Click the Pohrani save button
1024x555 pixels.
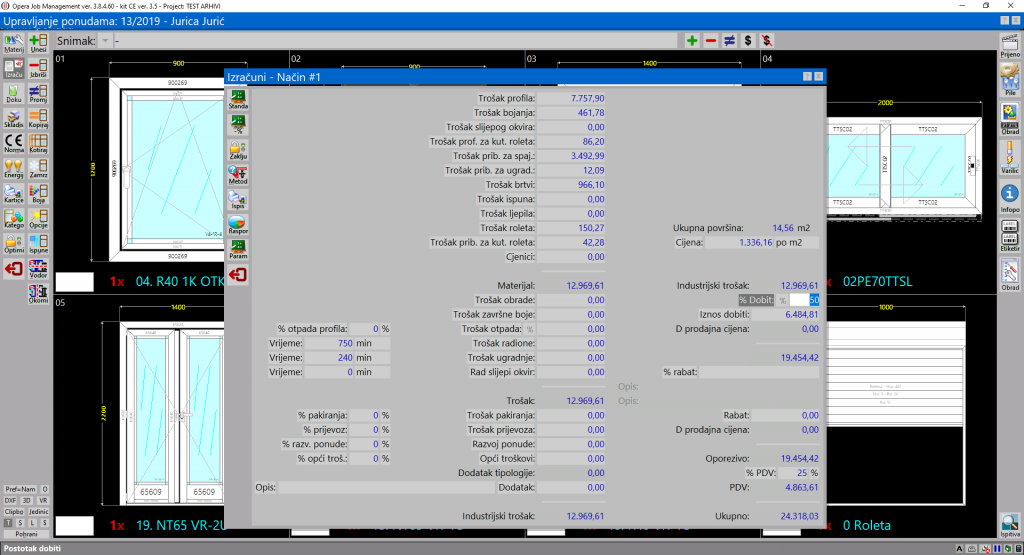click(26, 535)
